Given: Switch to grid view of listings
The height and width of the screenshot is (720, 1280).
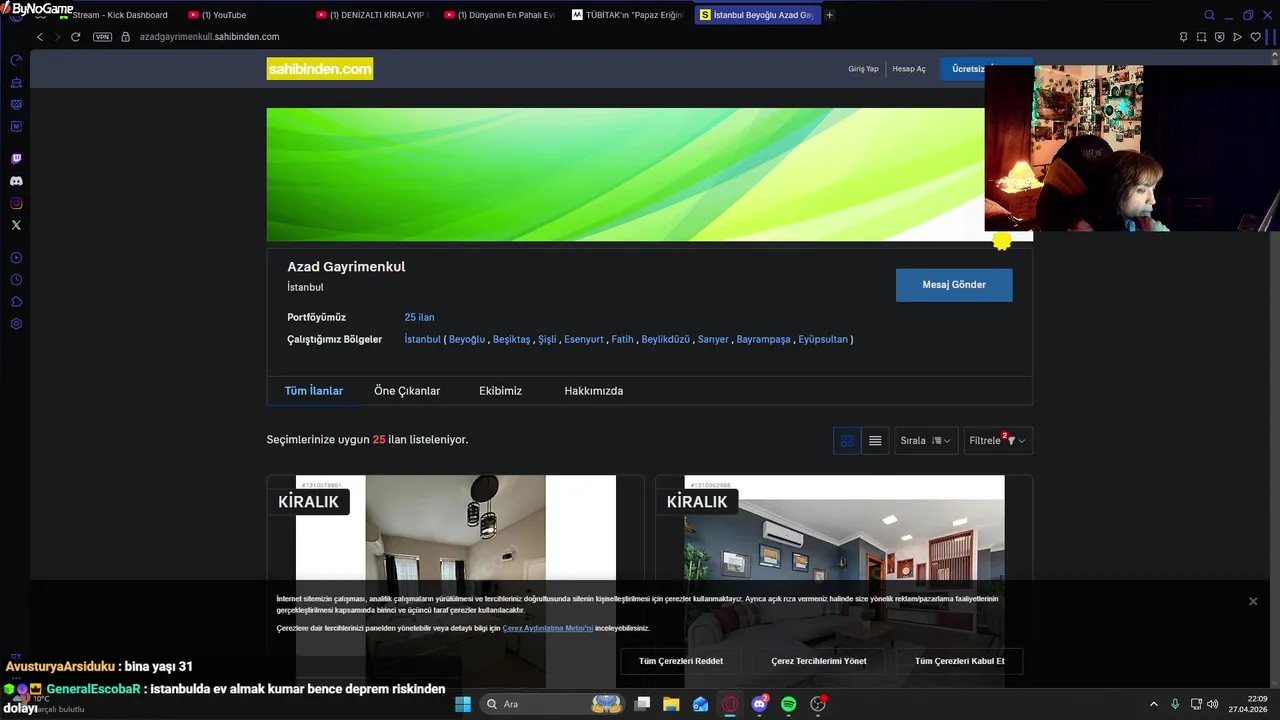Looking at the screenshot, I should [x=847, y=440].
